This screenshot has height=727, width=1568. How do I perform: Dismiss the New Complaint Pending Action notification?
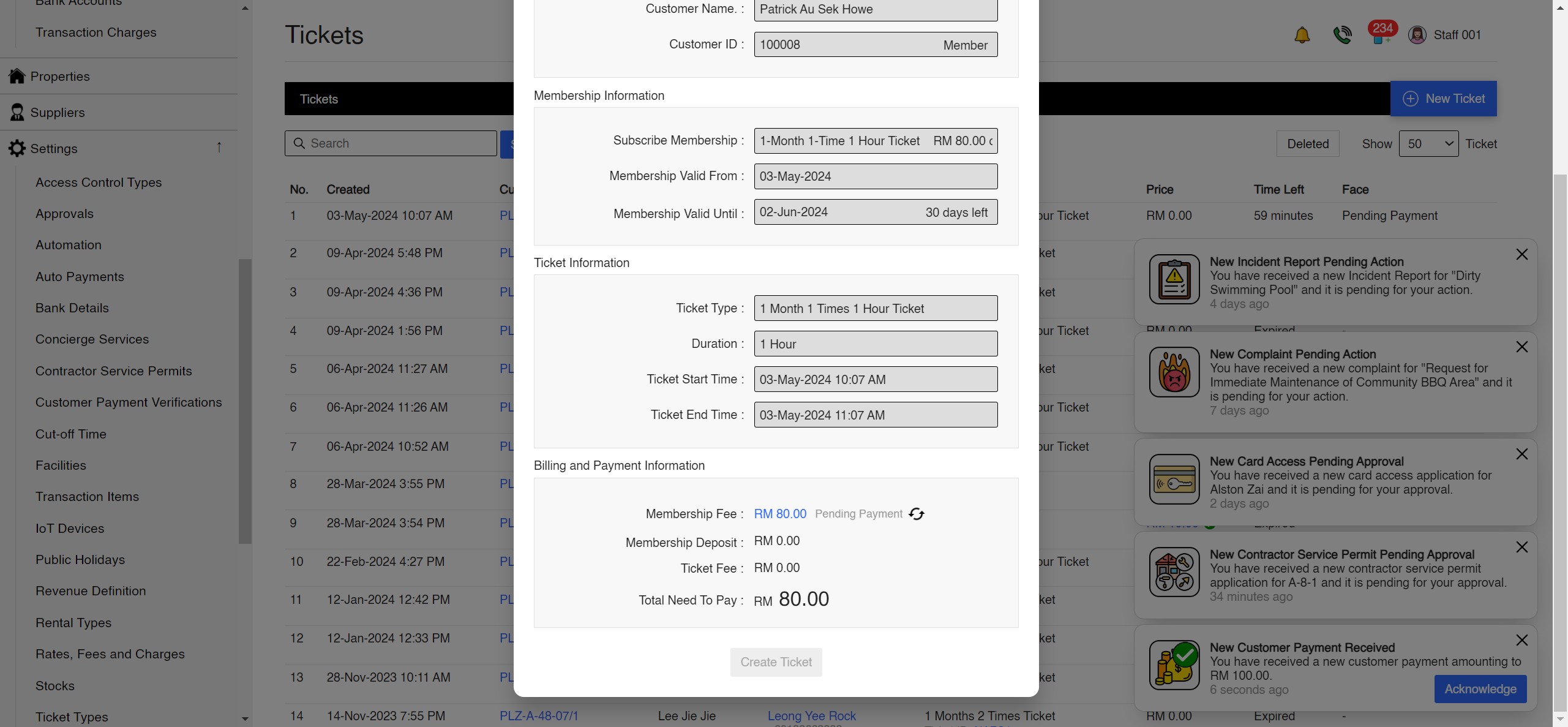pos(1522,347)
